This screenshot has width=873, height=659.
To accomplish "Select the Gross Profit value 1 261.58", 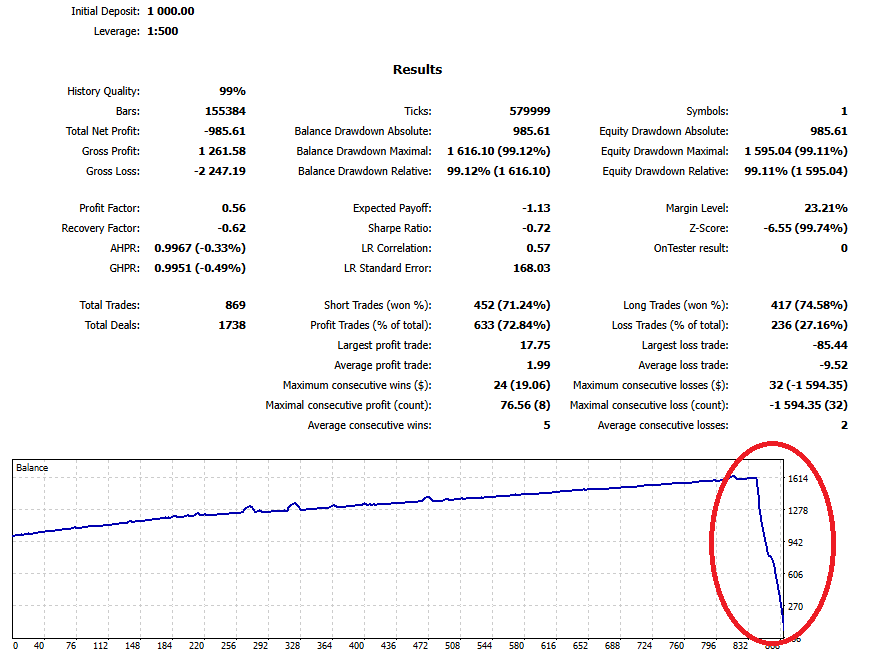I will tap(222, 151).
